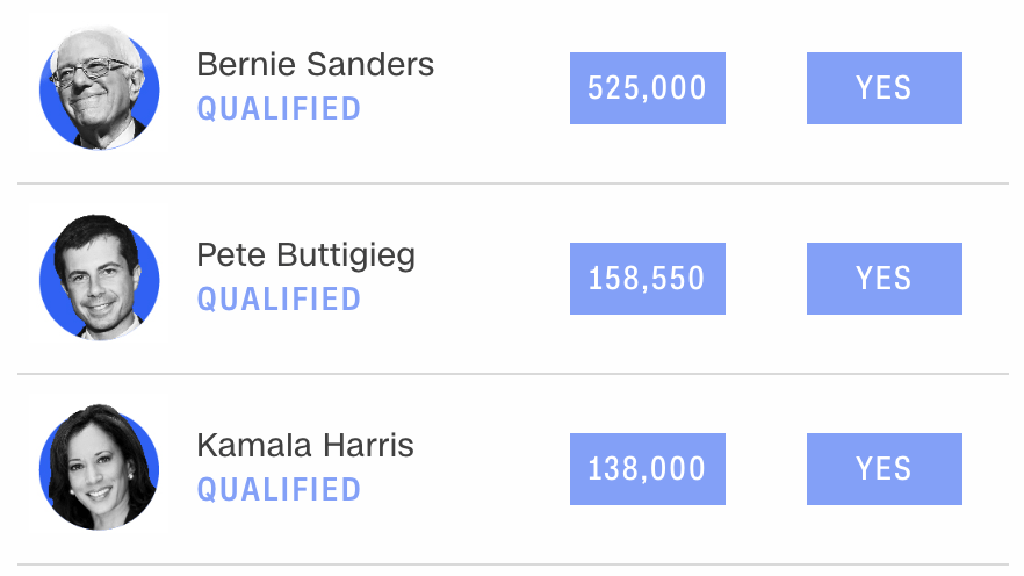Click the first name Kamala

pyautogui.click(x=255, y=445)
